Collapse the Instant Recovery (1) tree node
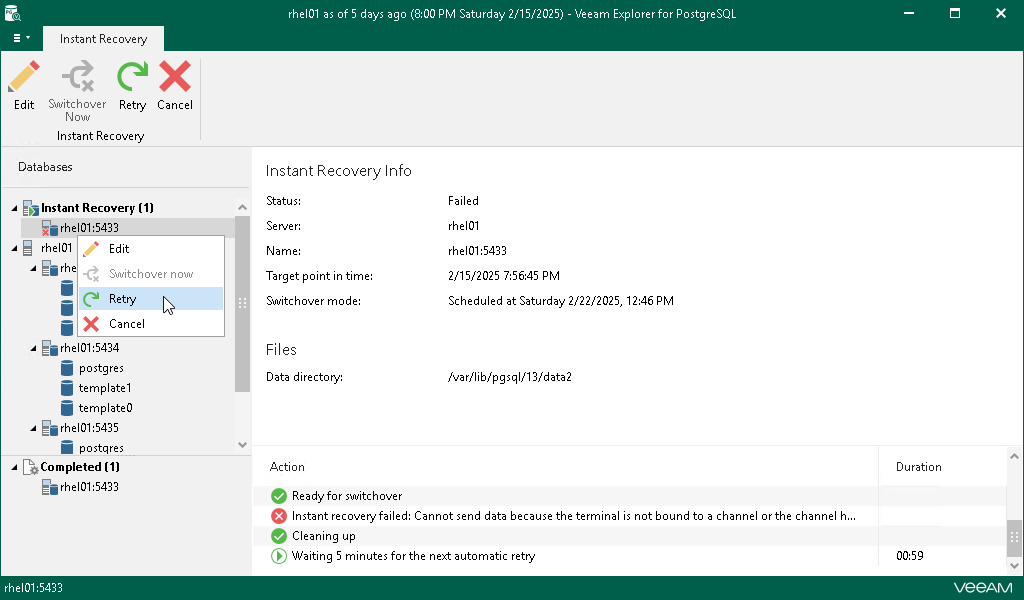This screenshot has height=600, width=1024. [14, 208]
